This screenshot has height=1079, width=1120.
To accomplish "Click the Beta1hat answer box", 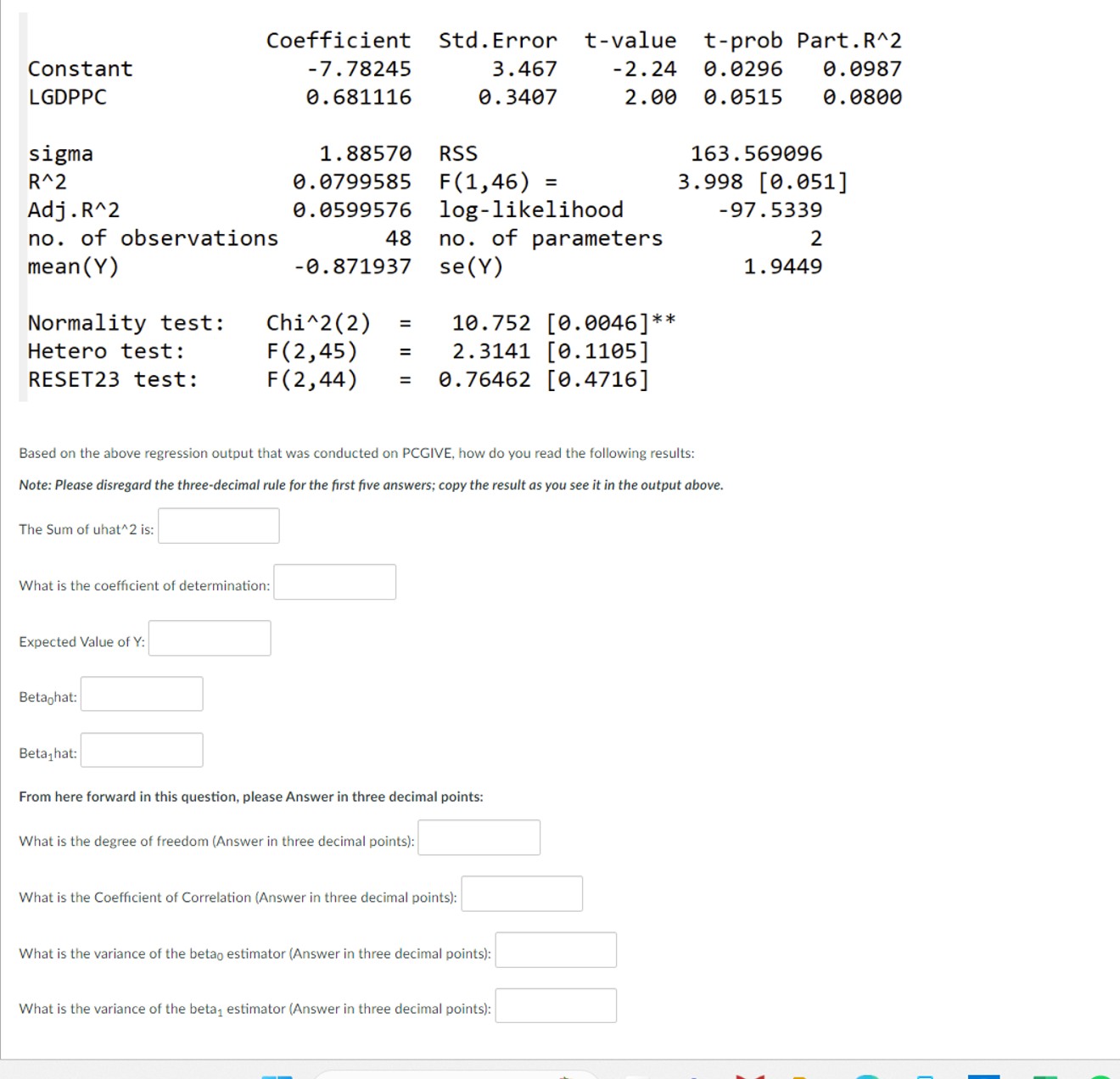I will (x=141, y=750).
